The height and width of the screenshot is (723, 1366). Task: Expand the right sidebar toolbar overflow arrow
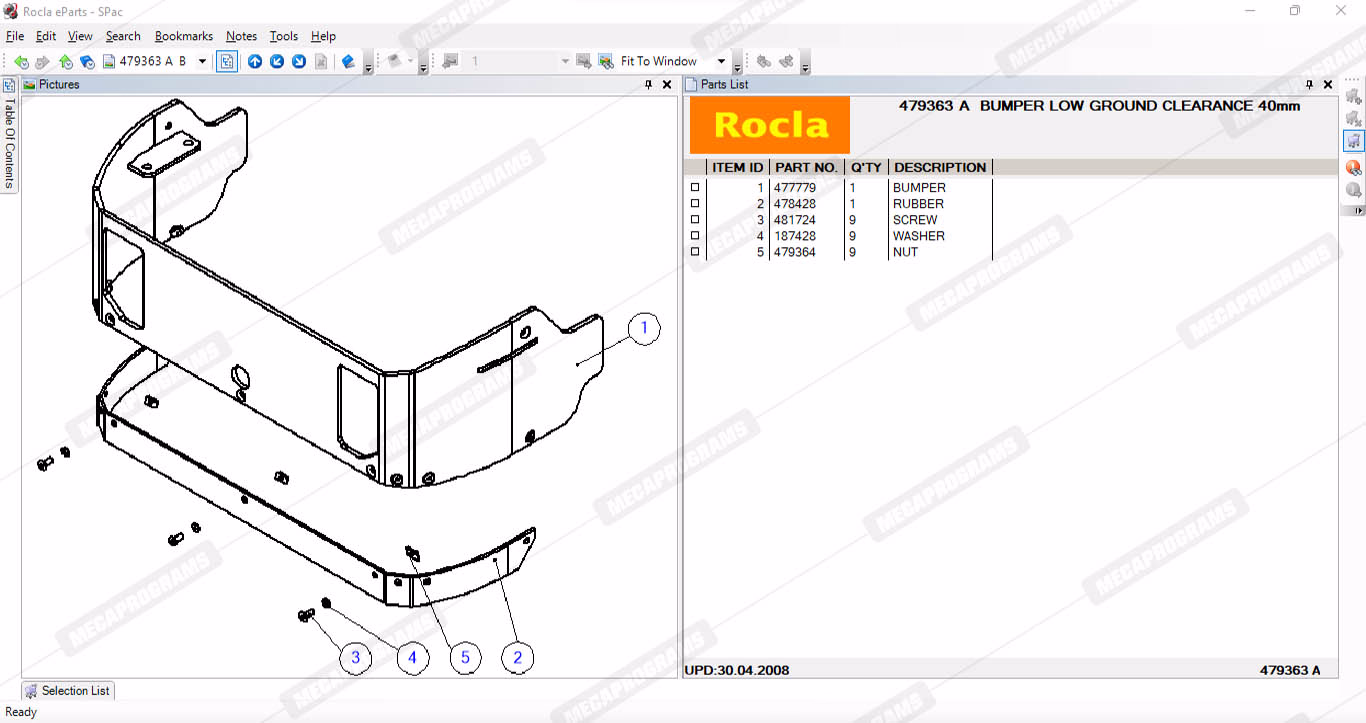pyautogui.click(x=1357, y=211)
